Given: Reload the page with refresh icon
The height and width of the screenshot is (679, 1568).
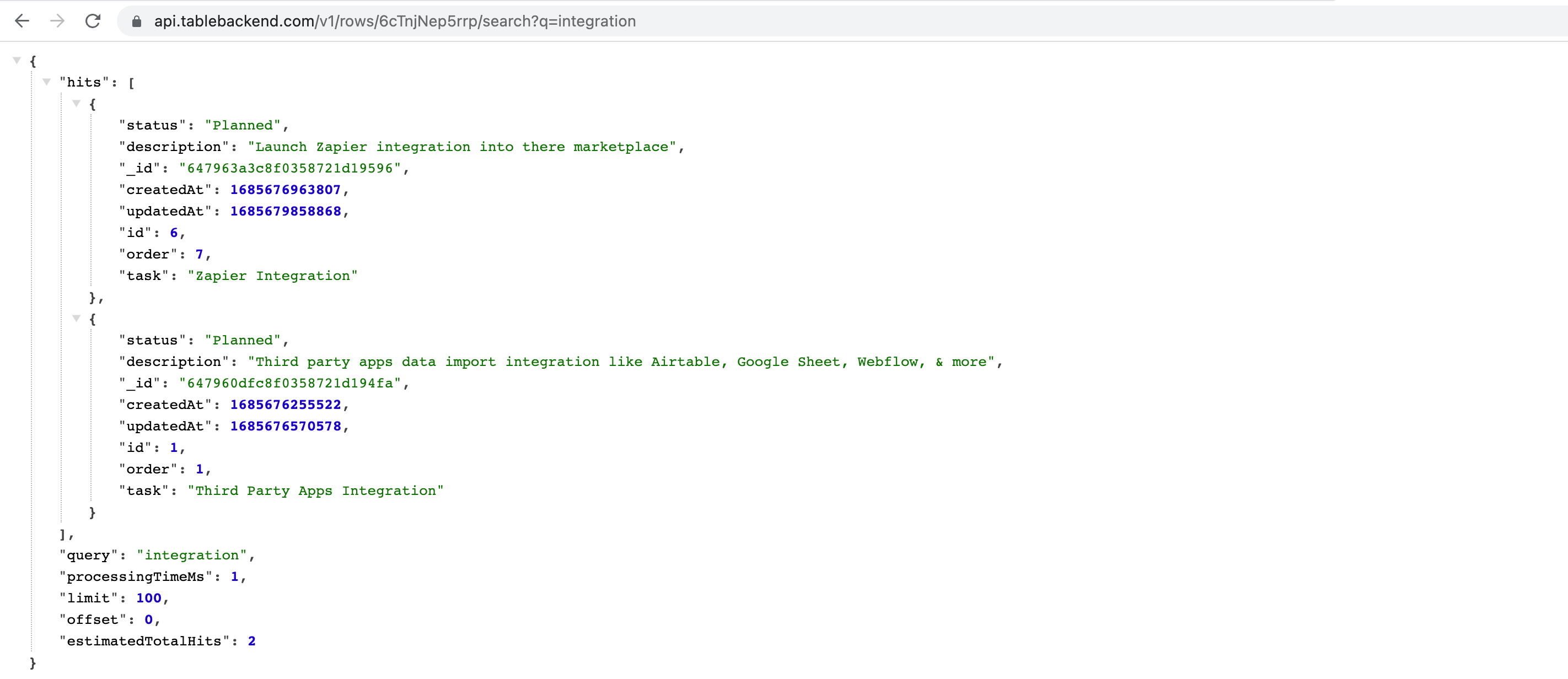Looking at the screenshot, I should point(93,21).
